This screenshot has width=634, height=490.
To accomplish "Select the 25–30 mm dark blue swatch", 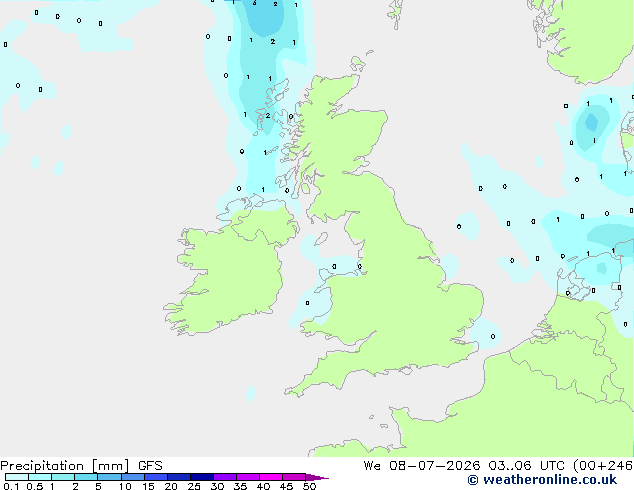I will coord(202,477).
